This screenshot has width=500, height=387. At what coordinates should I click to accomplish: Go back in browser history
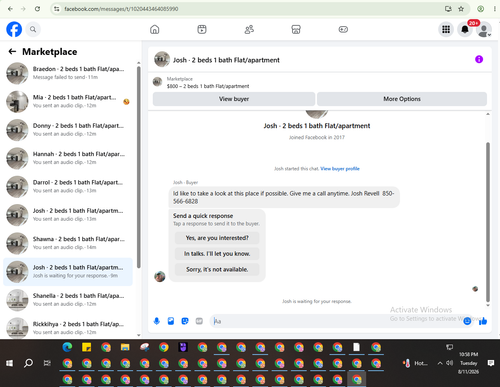[10, 9]
